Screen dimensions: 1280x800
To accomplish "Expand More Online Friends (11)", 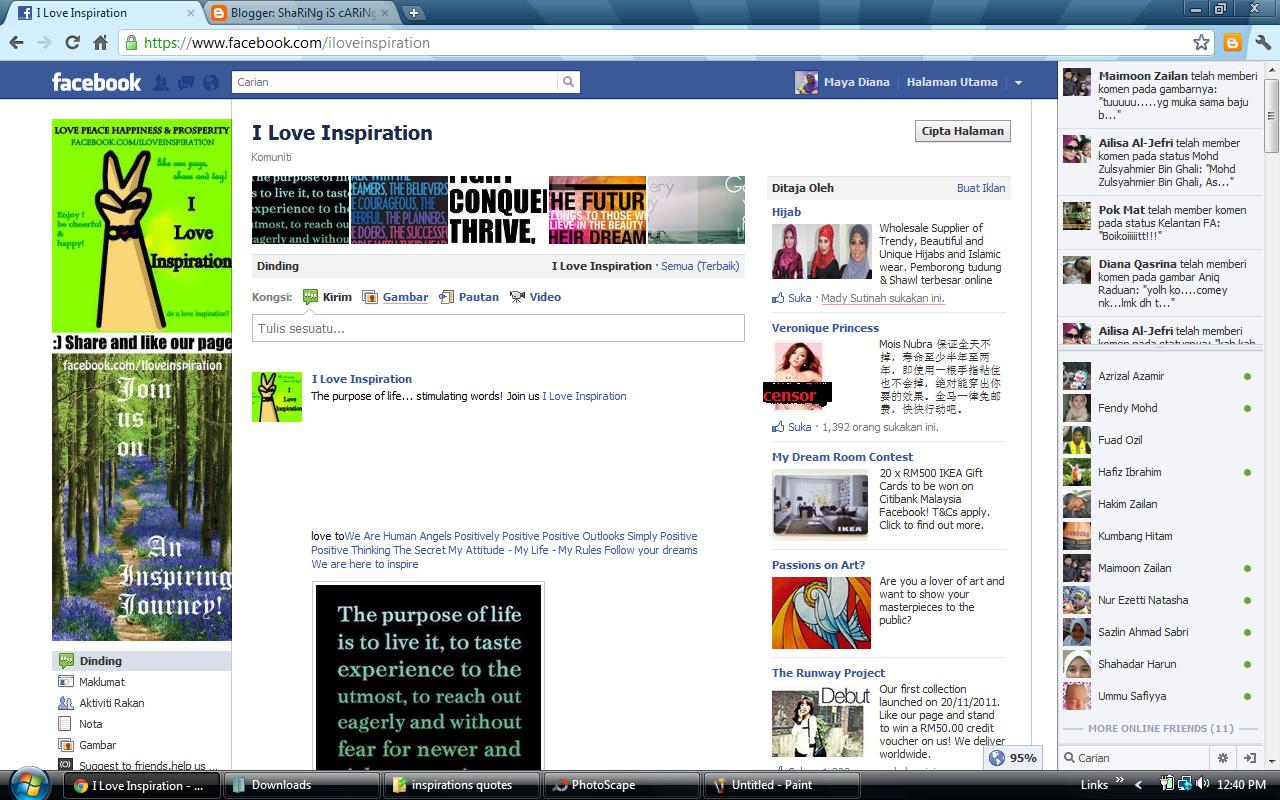I will [1160, 728].
